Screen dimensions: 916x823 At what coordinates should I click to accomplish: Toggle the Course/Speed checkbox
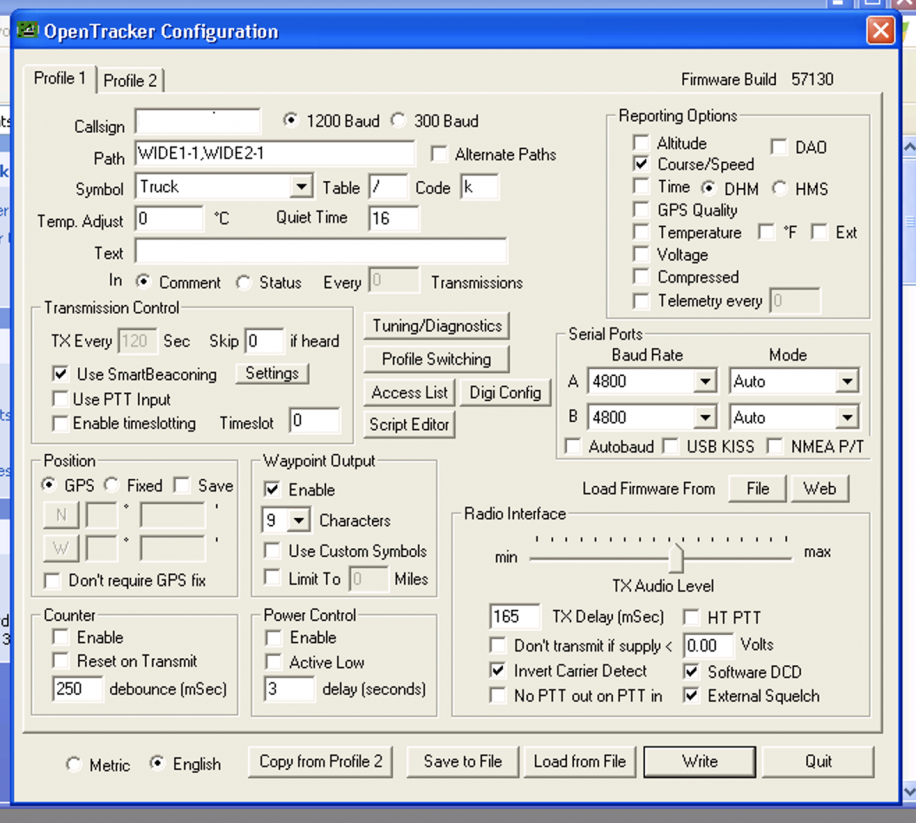[641, 164]
